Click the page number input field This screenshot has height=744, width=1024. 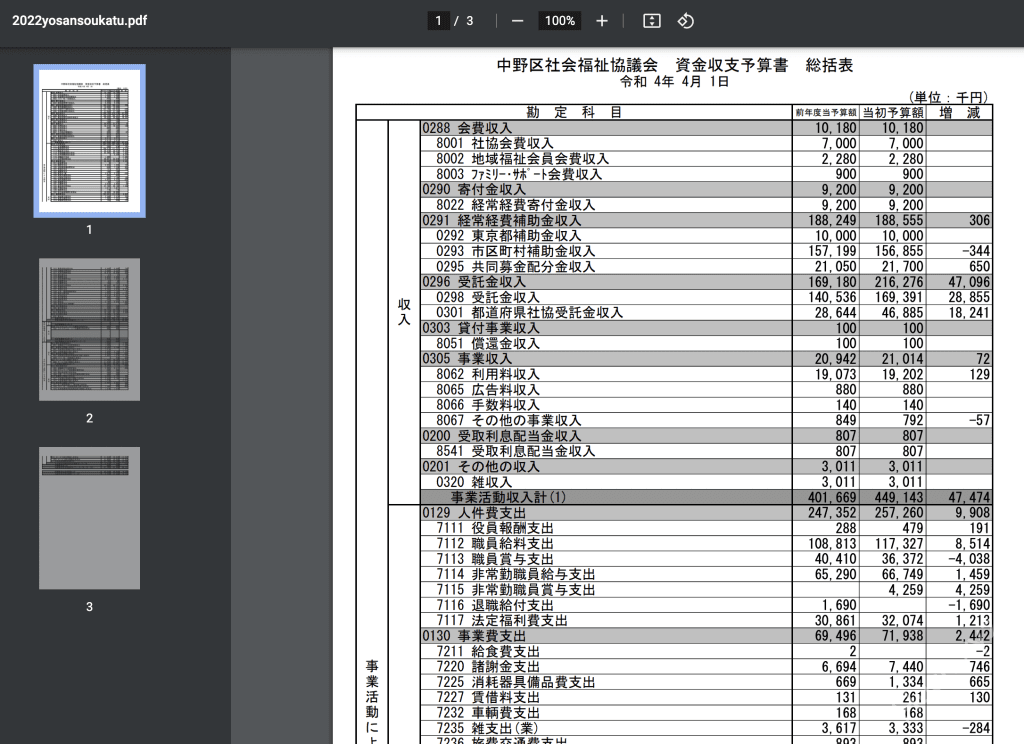coord(437,21)
